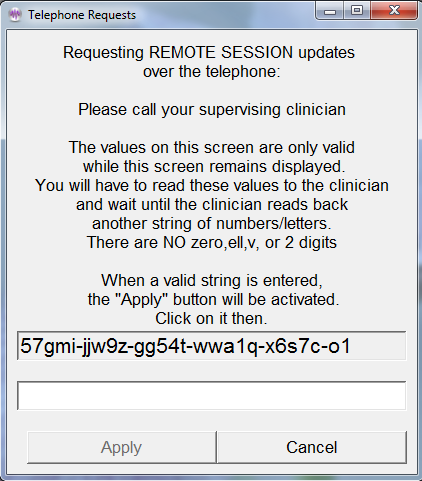Close the Telephone Requests dialog with red X

[394, 10]
